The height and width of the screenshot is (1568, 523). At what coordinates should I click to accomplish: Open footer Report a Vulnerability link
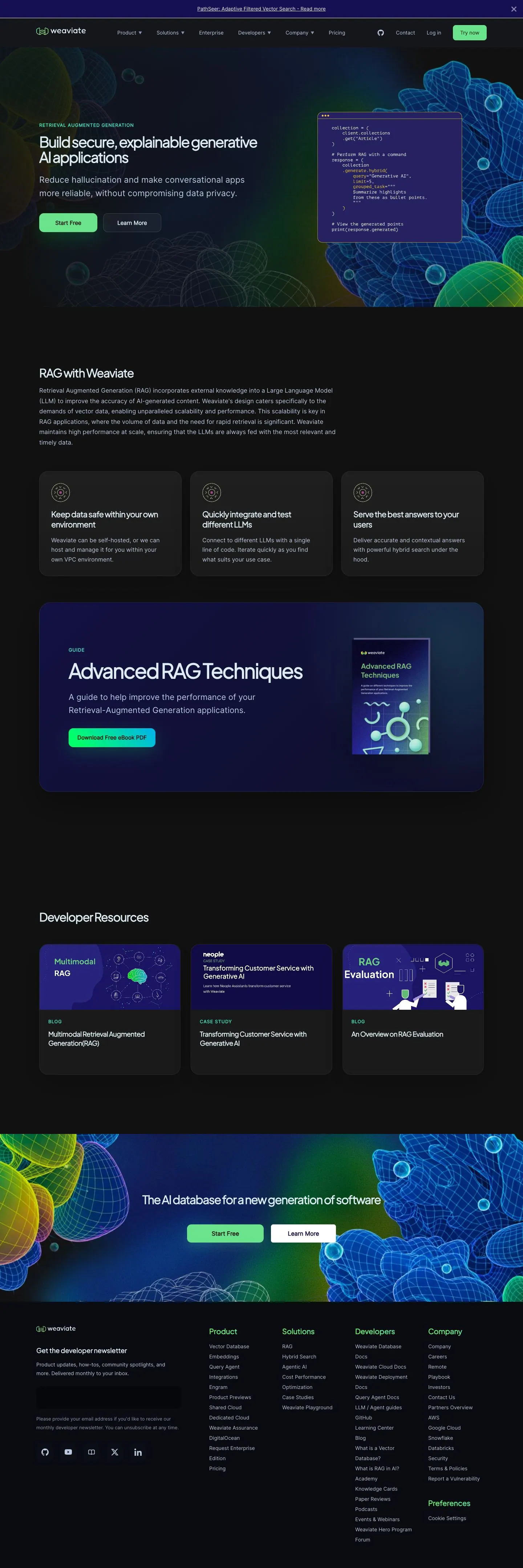click(x=454, y=1479)
